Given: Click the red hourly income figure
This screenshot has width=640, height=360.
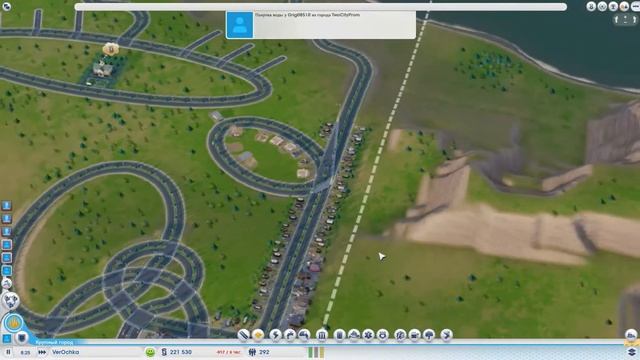Looking at the screenshot, I should click(x=229, y=352).
